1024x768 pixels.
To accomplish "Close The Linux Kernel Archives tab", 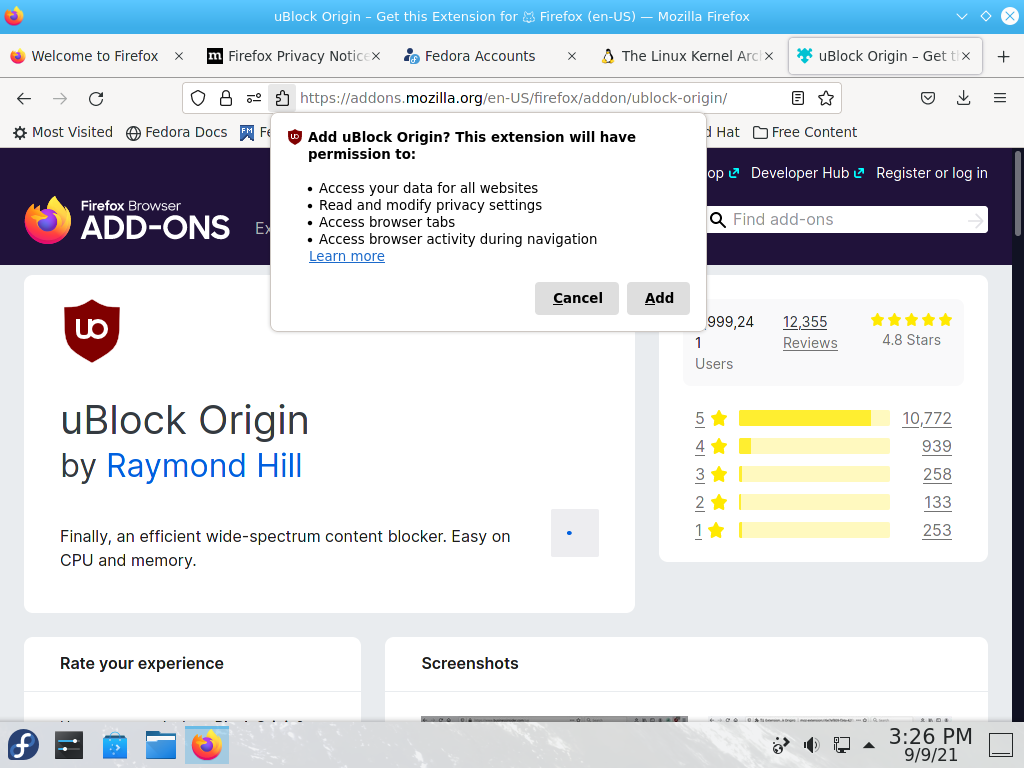I will click(769, 57).
